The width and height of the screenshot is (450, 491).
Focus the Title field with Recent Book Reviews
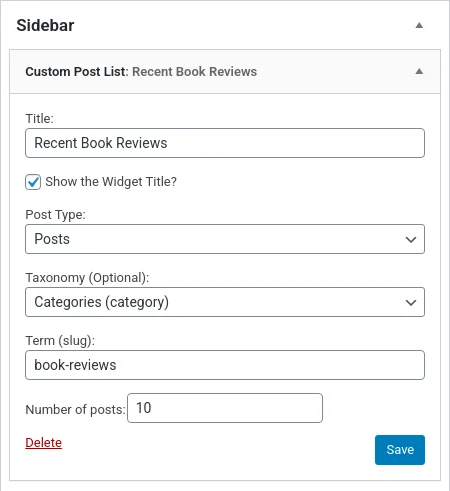point(225,143)
